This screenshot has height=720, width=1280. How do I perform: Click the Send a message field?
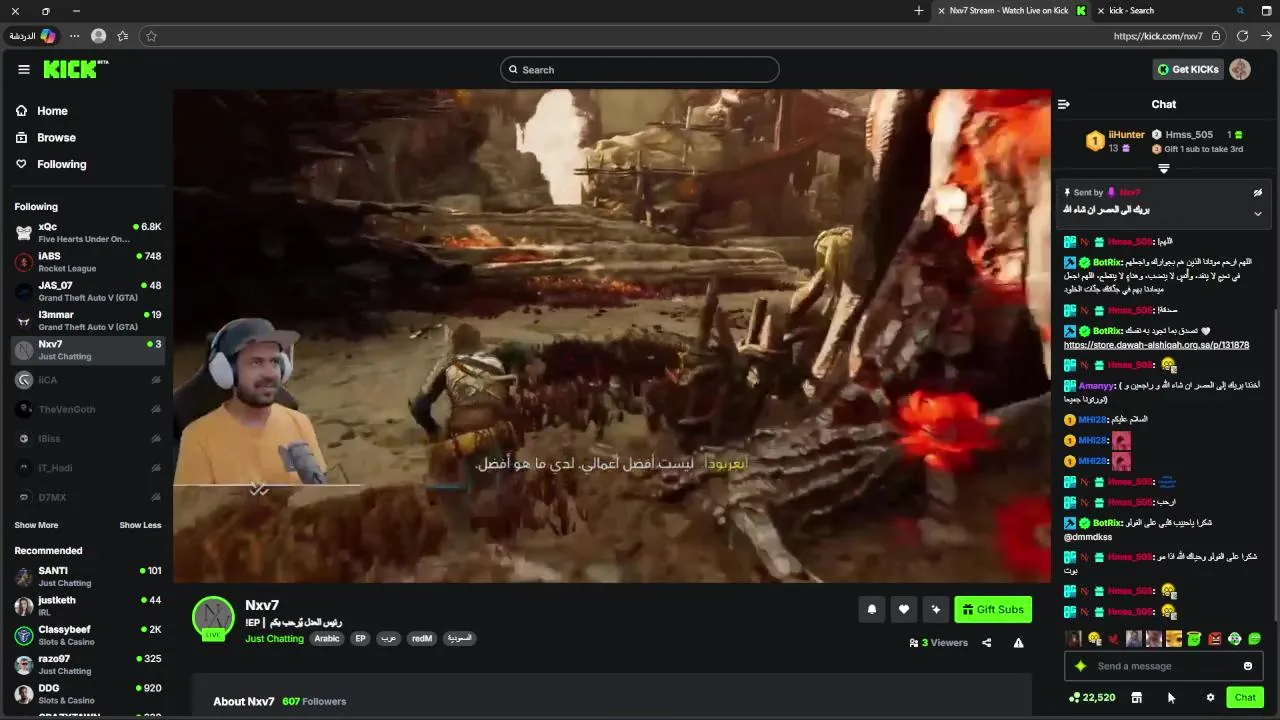(1164, 666)
